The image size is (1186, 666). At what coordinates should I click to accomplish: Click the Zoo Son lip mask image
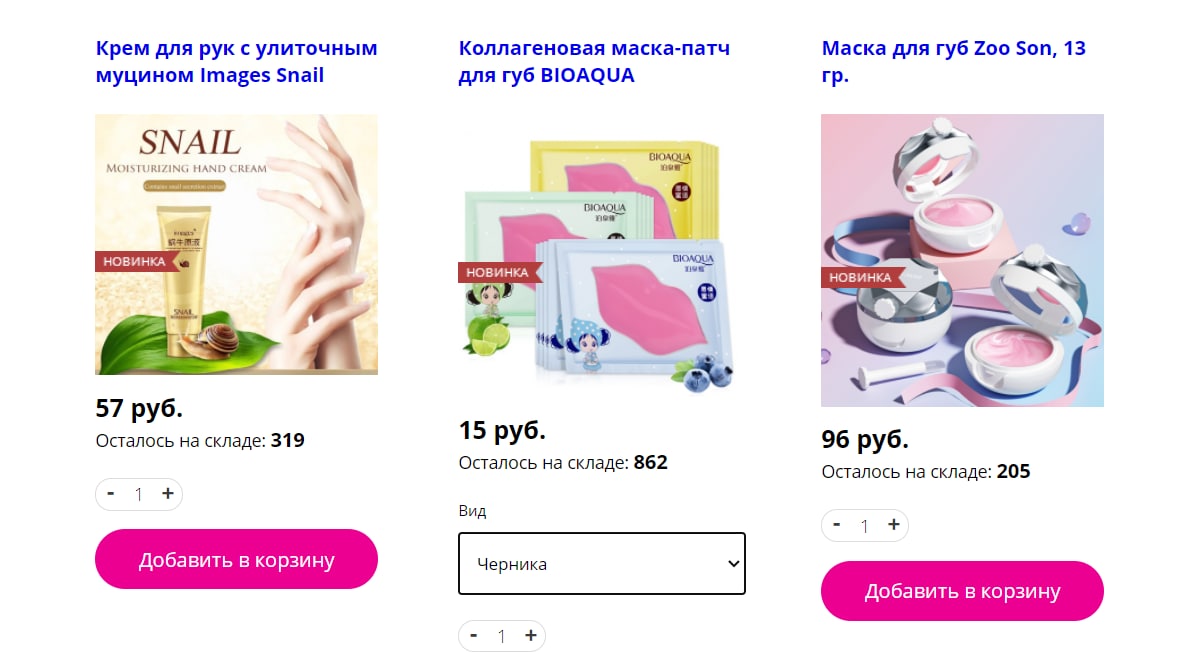962,260
